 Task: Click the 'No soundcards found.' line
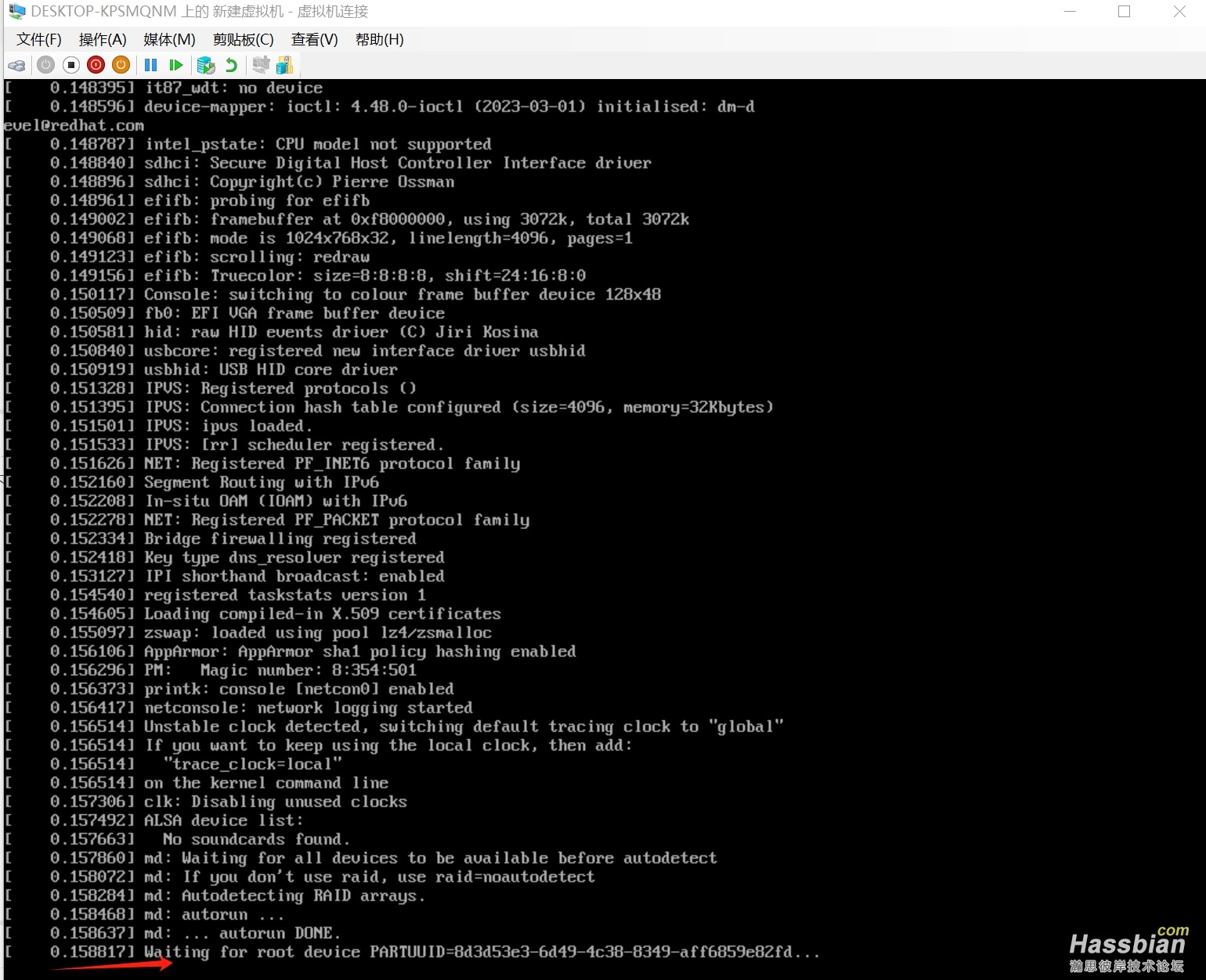pyautogui.click(x=178, y=840)
